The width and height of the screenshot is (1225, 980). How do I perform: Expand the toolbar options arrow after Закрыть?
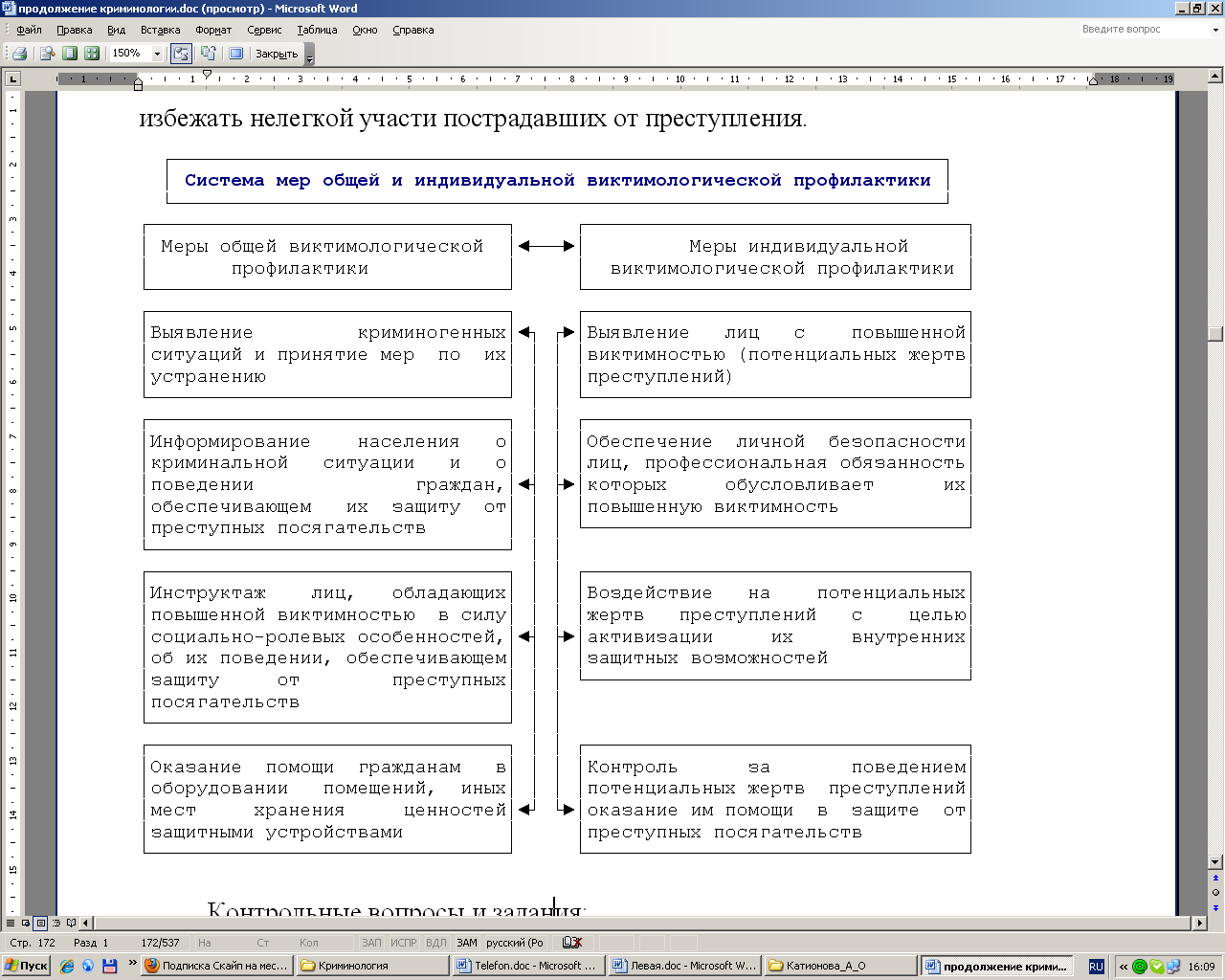[x=309, y=55]
